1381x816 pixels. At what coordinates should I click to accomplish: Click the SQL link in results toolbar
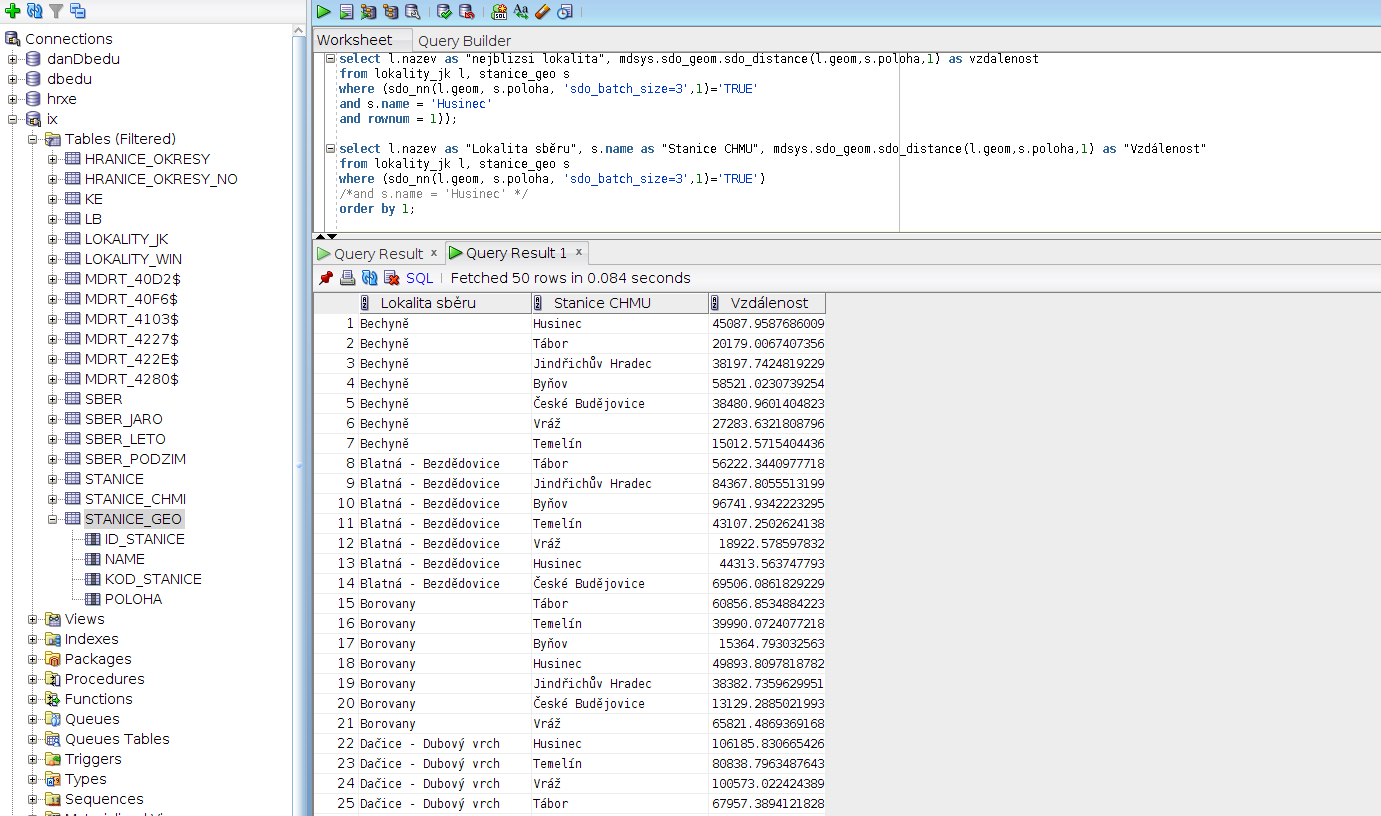420,278
